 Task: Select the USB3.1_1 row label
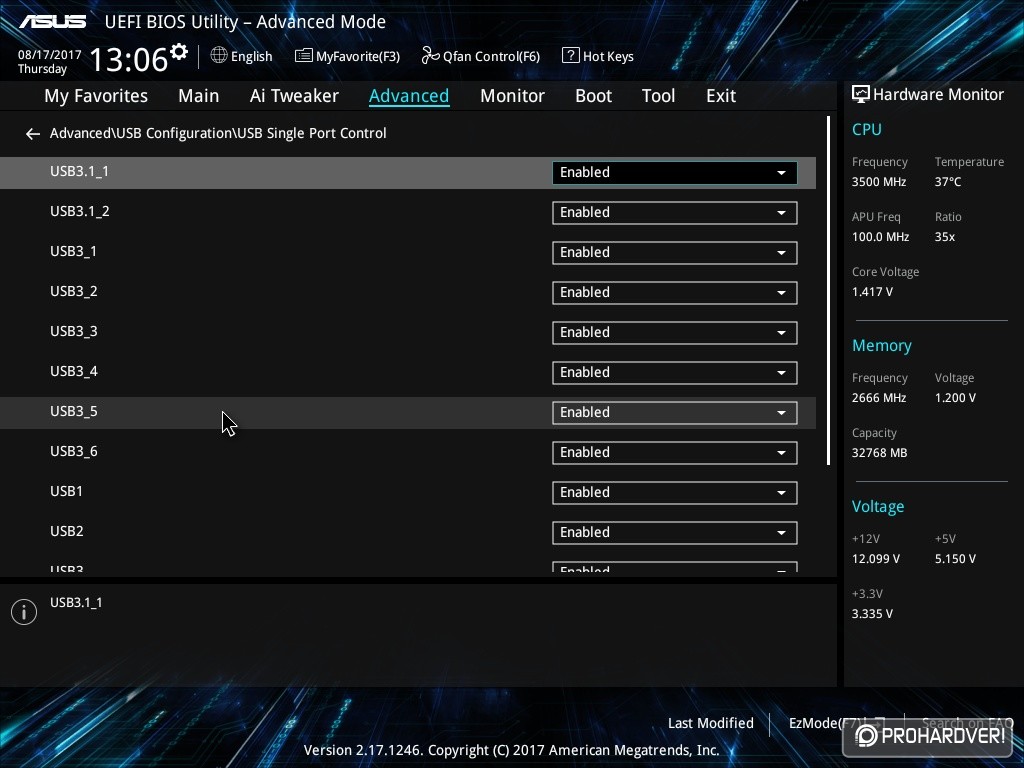(x=80, y=171)
